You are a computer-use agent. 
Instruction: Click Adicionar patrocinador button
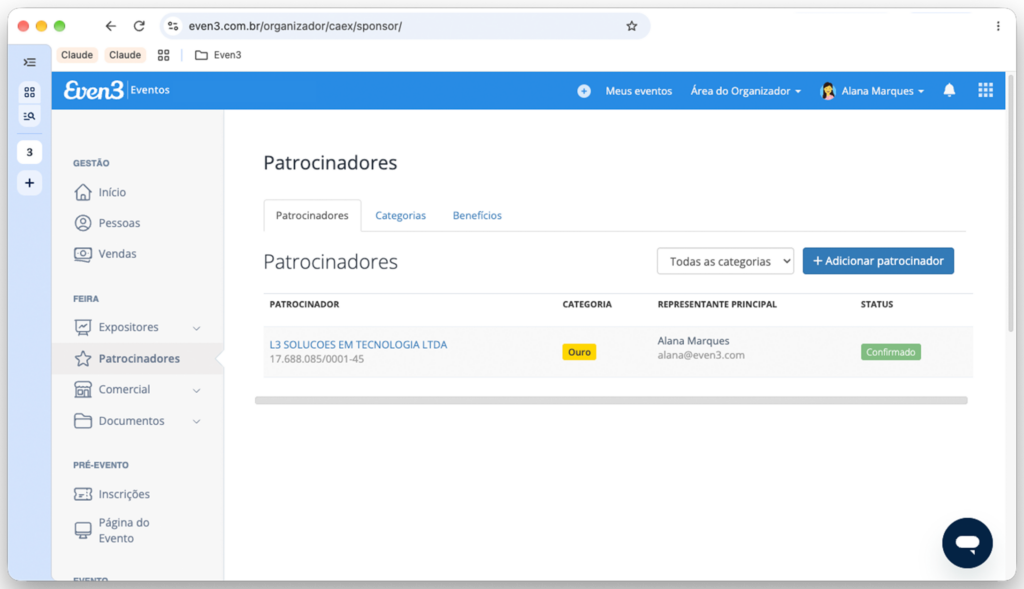(x=878, y=261)
